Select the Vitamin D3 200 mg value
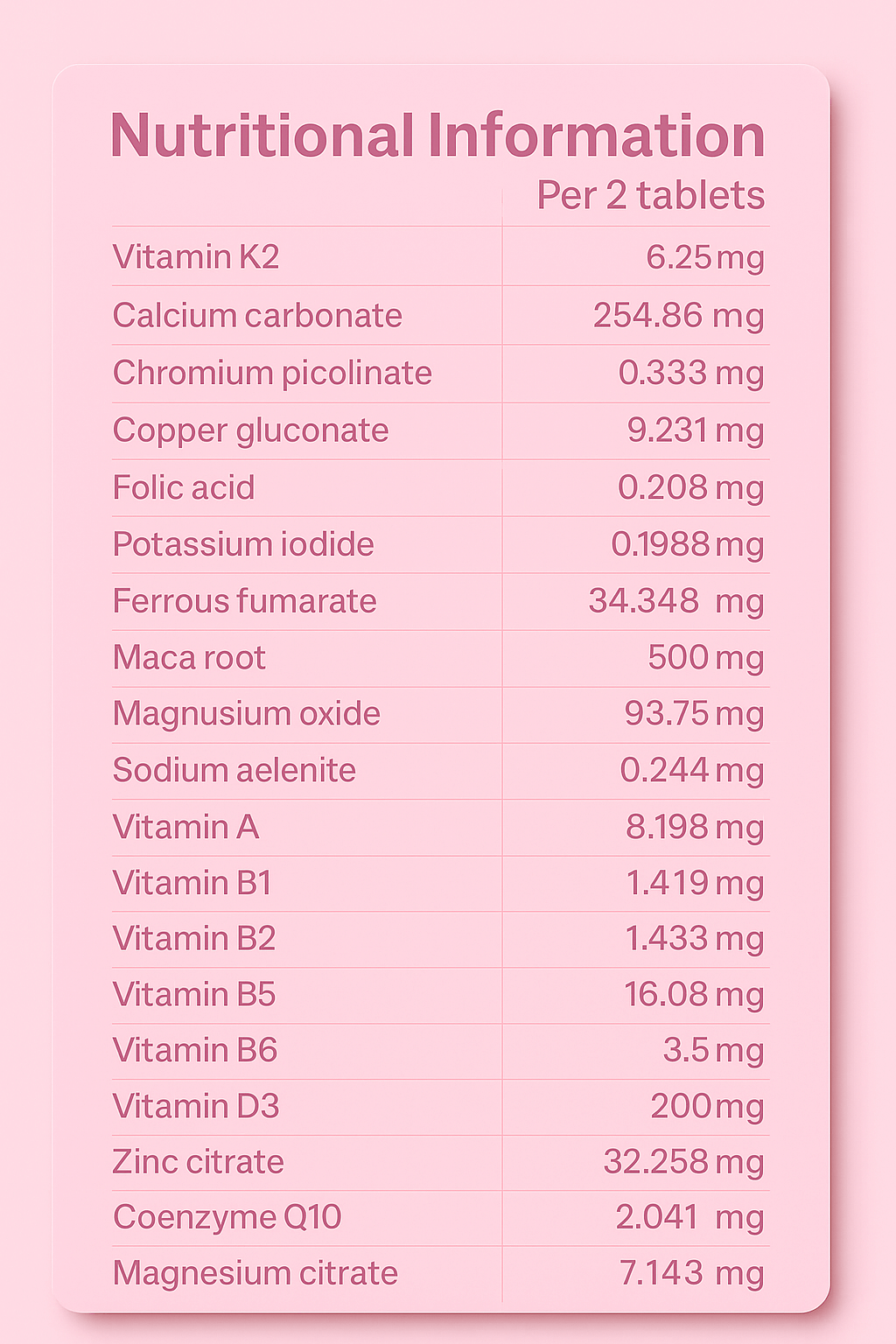The width and height of the screenshot is (896, 1344). click(707, 1106)
